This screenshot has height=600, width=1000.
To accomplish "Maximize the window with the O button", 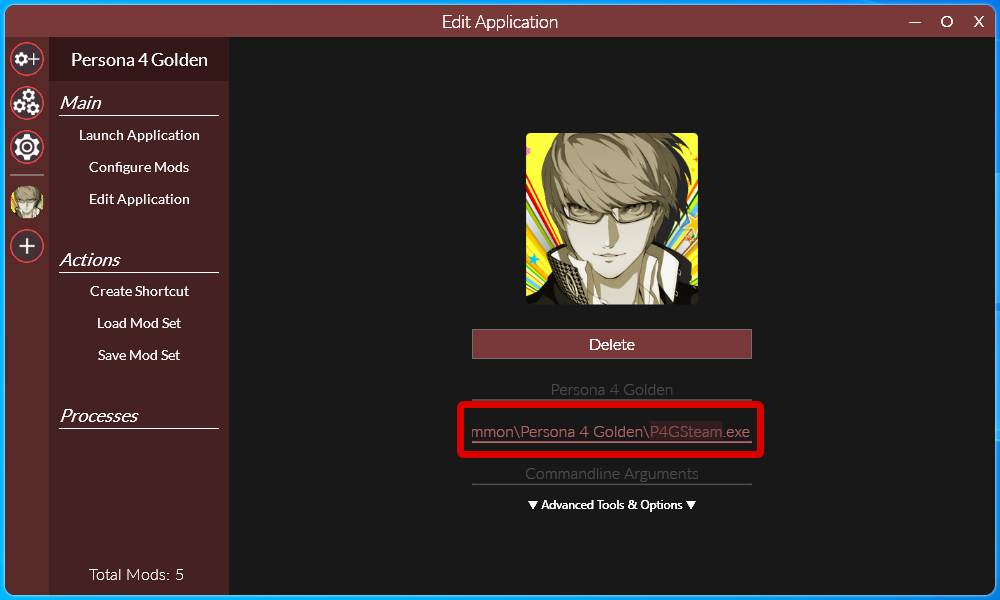I will [947, 22].
